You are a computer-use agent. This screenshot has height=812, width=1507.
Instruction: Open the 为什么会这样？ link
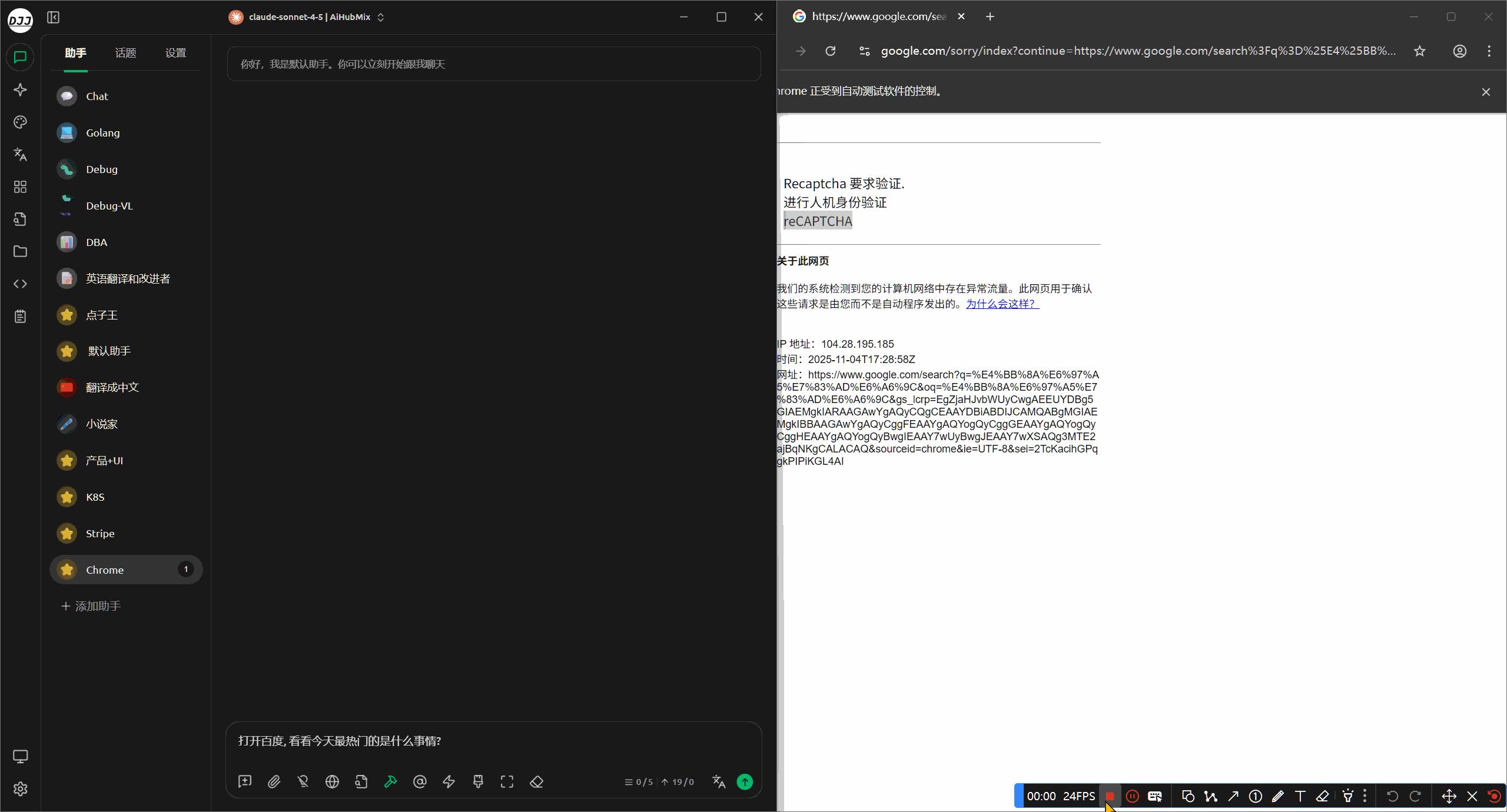pyautogui.click(x=1002, y=304)
